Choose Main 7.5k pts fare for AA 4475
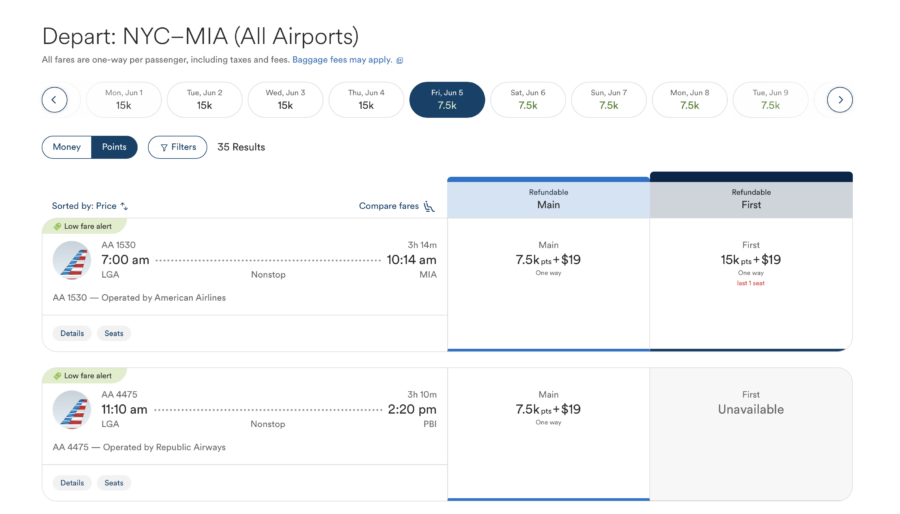 click(x=548, y=433)
